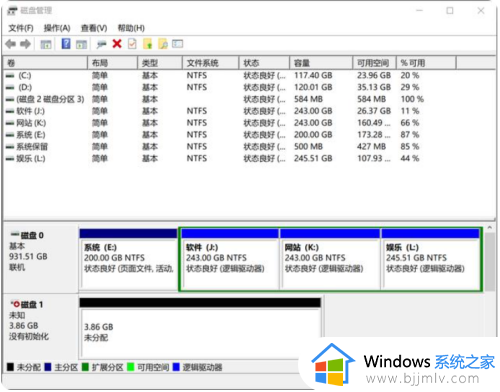Click the scroll up arrow of disk pane

[x=490, y=228]
